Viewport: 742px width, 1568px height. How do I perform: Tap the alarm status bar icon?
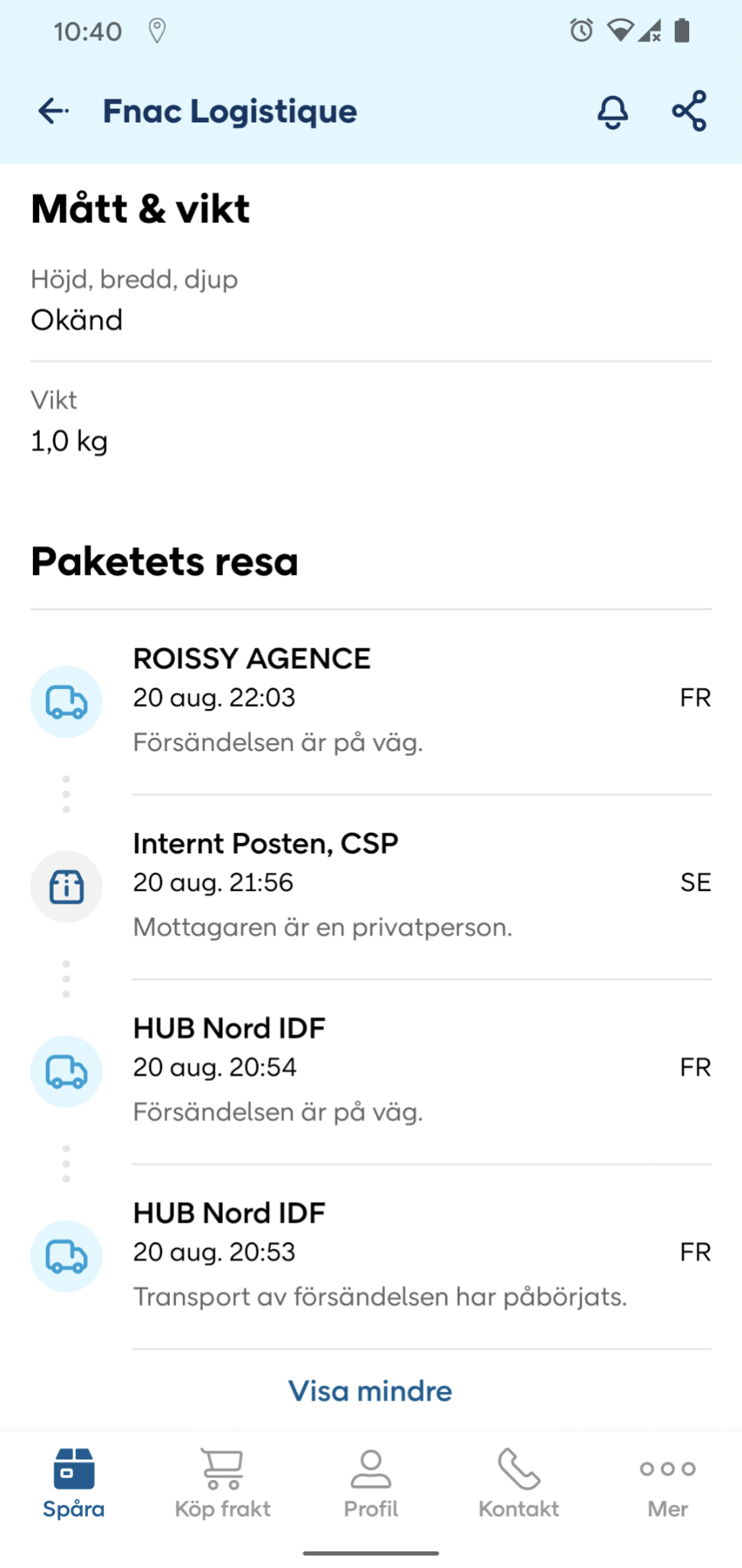pos(581,31)
